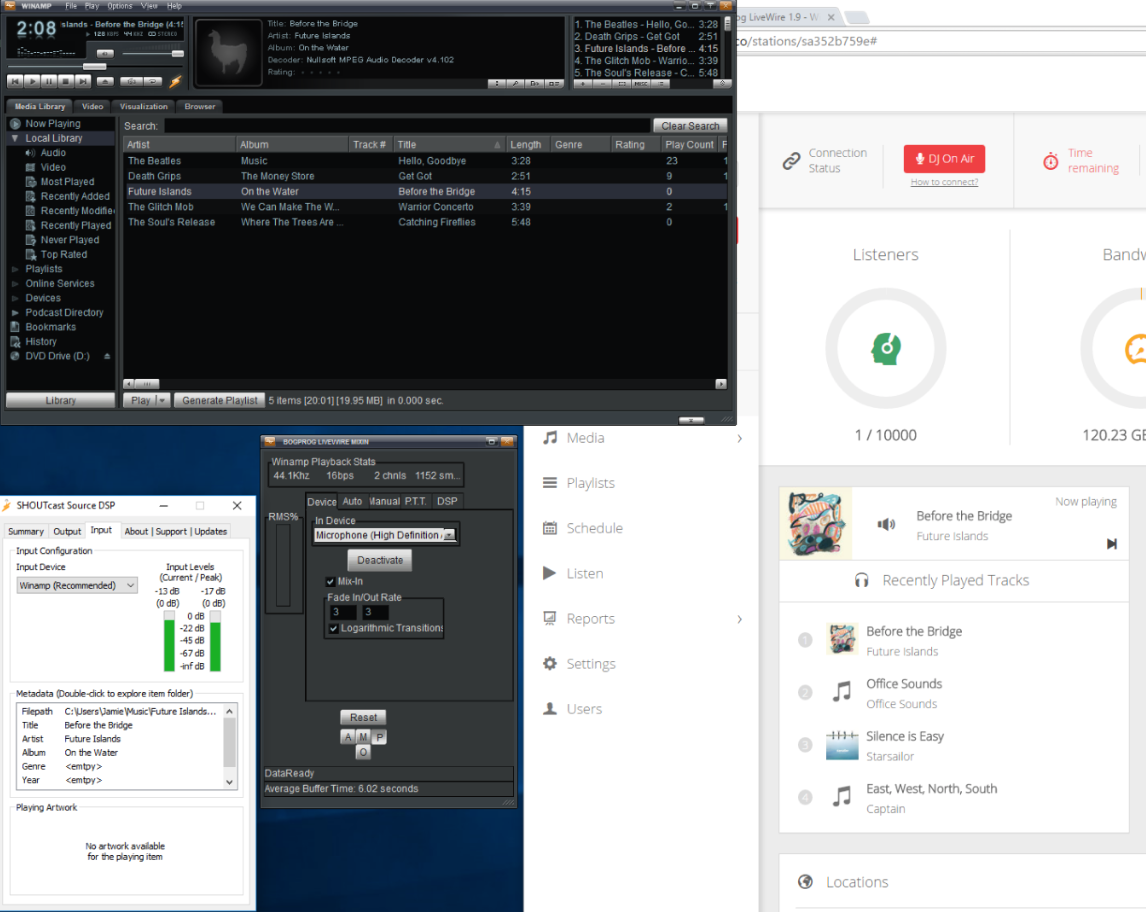Click the Winamp seek bar handle

click(x=94, y=66)
